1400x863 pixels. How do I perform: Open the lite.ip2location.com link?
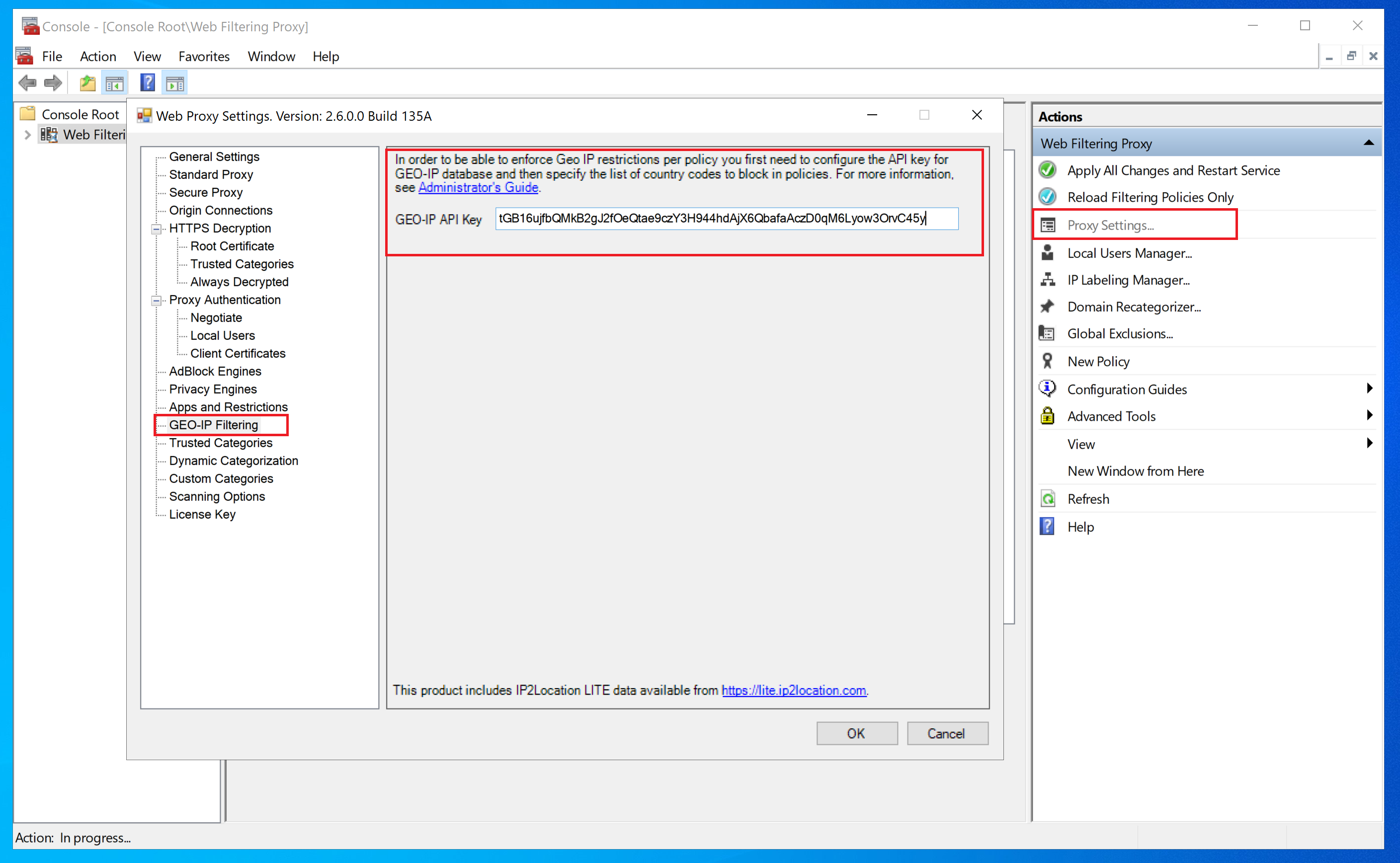tap(794, 690)
